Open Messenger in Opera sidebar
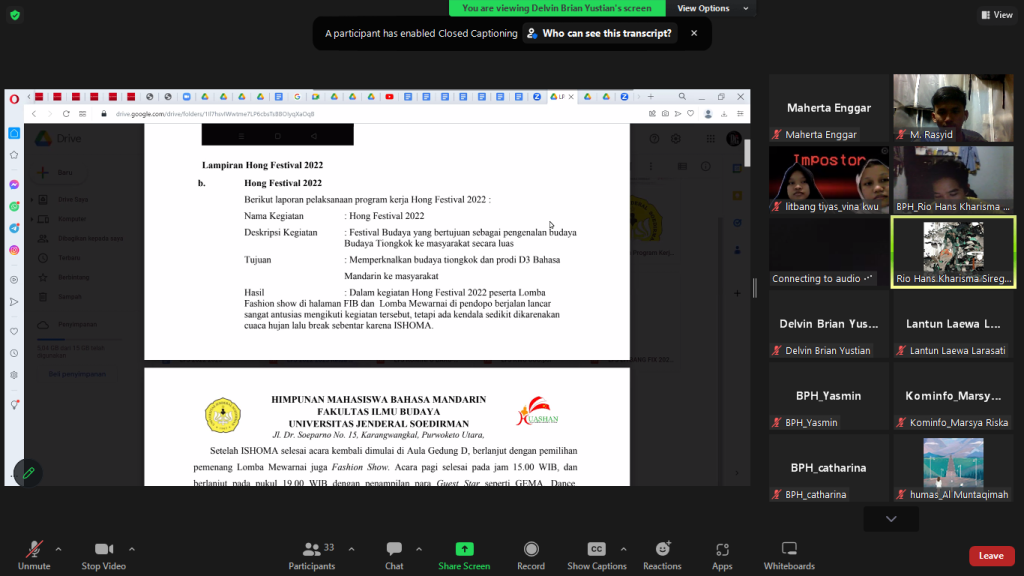Screen dimensions: 1024x576 [14, 185]
